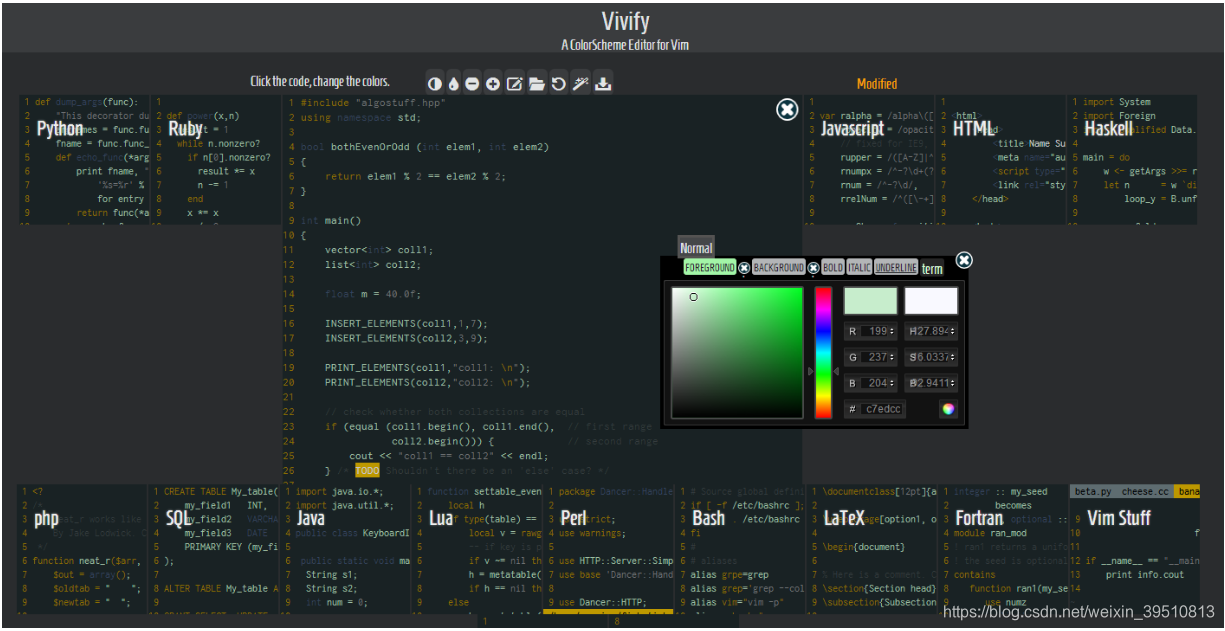1225x631 pixels.
Task: Open the Lua code sample
Action: coord(442,519)
